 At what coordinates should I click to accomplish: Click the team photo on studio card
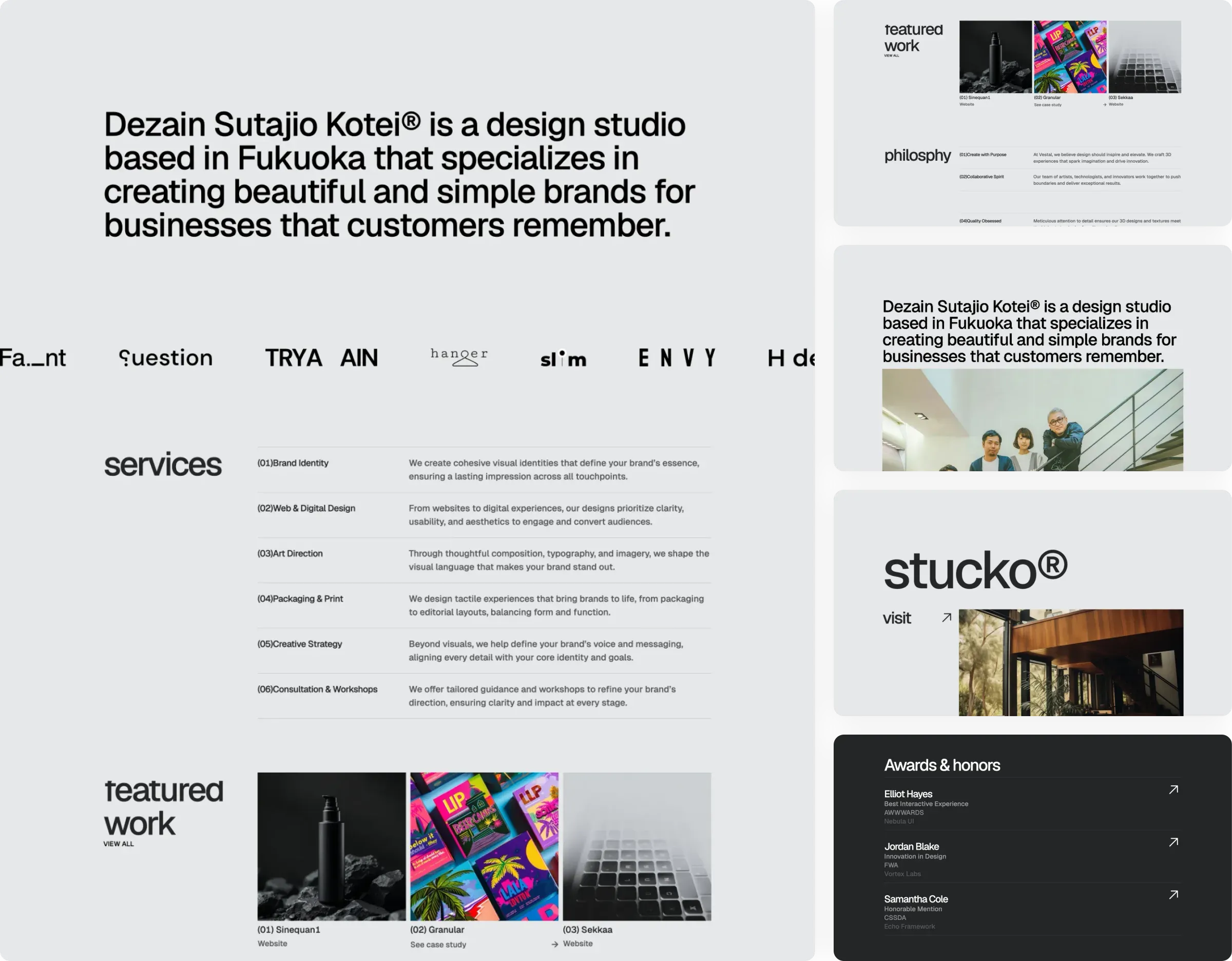(1032, 419)
